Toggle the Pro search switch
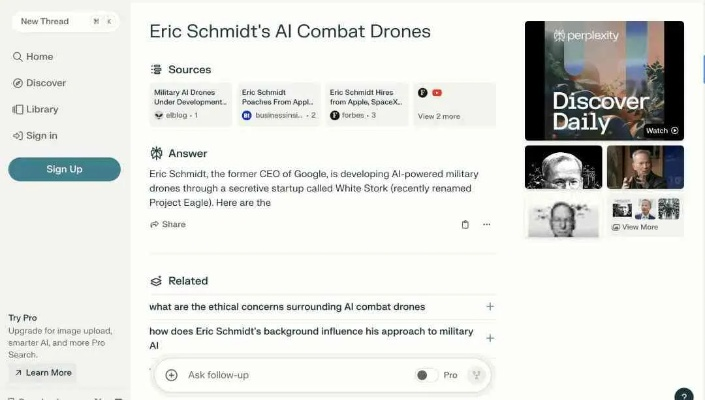The width and height of the screenshot is (705, 400). pyautogui.click(x=424, y=375)
